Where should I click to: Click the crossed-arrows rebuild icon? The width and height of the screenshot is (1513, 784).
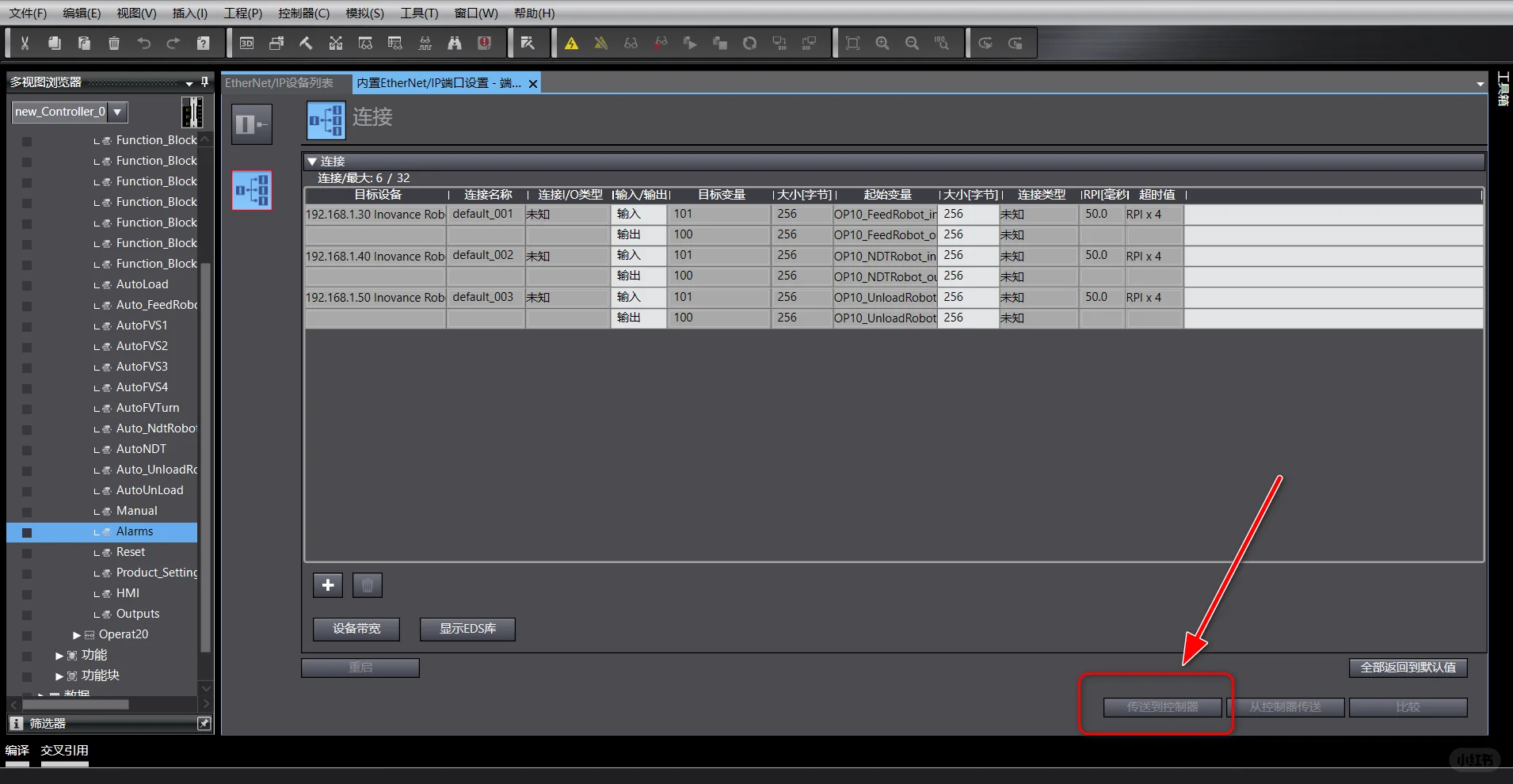point(336,44)
